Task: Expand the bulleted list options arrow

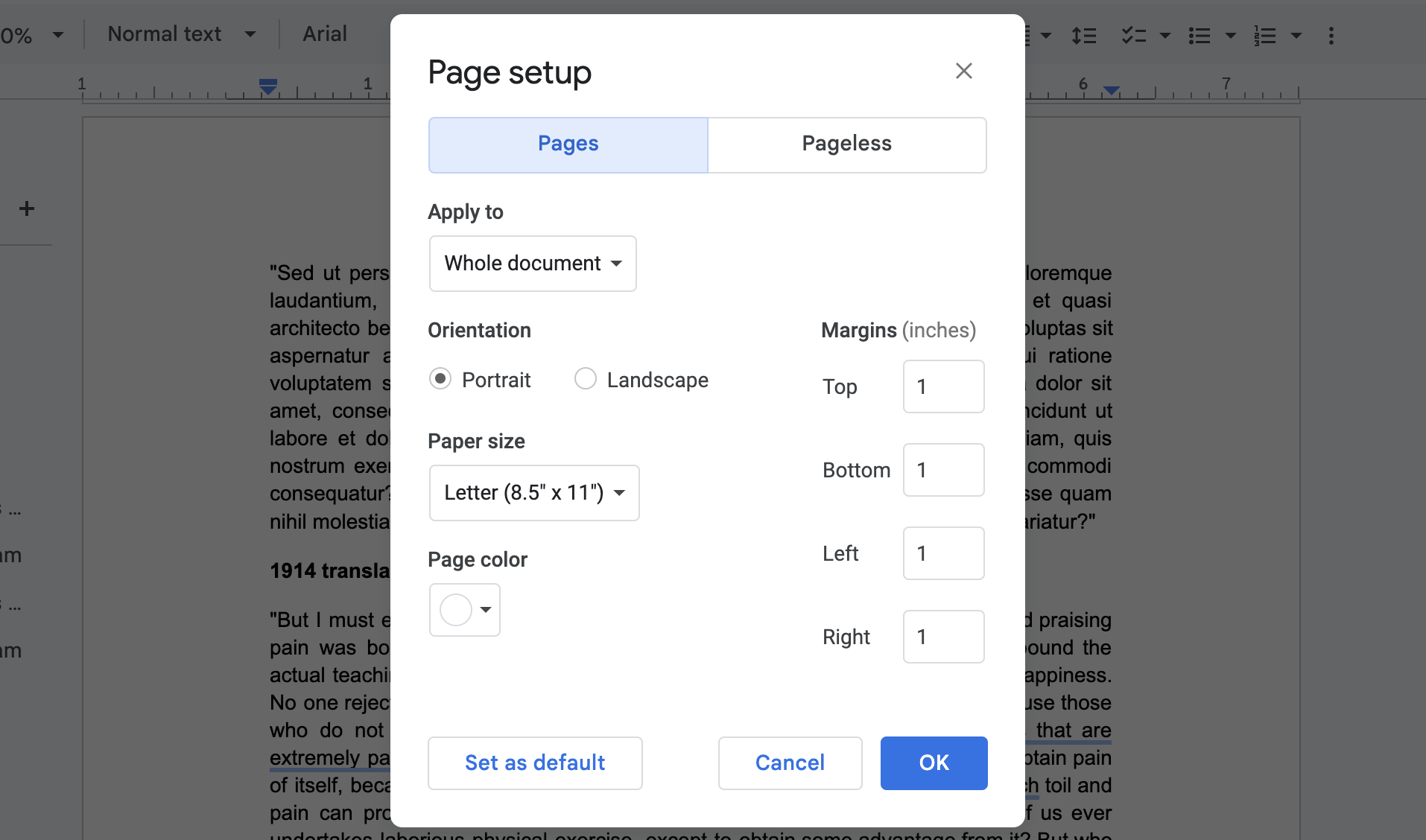Action: click(x=1231, y=35)
